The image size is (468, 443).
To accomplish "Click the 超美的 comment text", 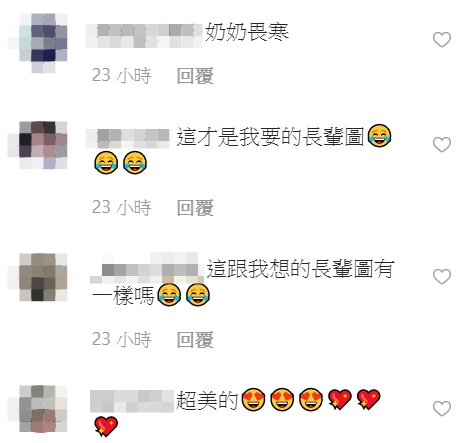I will click(207, 400).
